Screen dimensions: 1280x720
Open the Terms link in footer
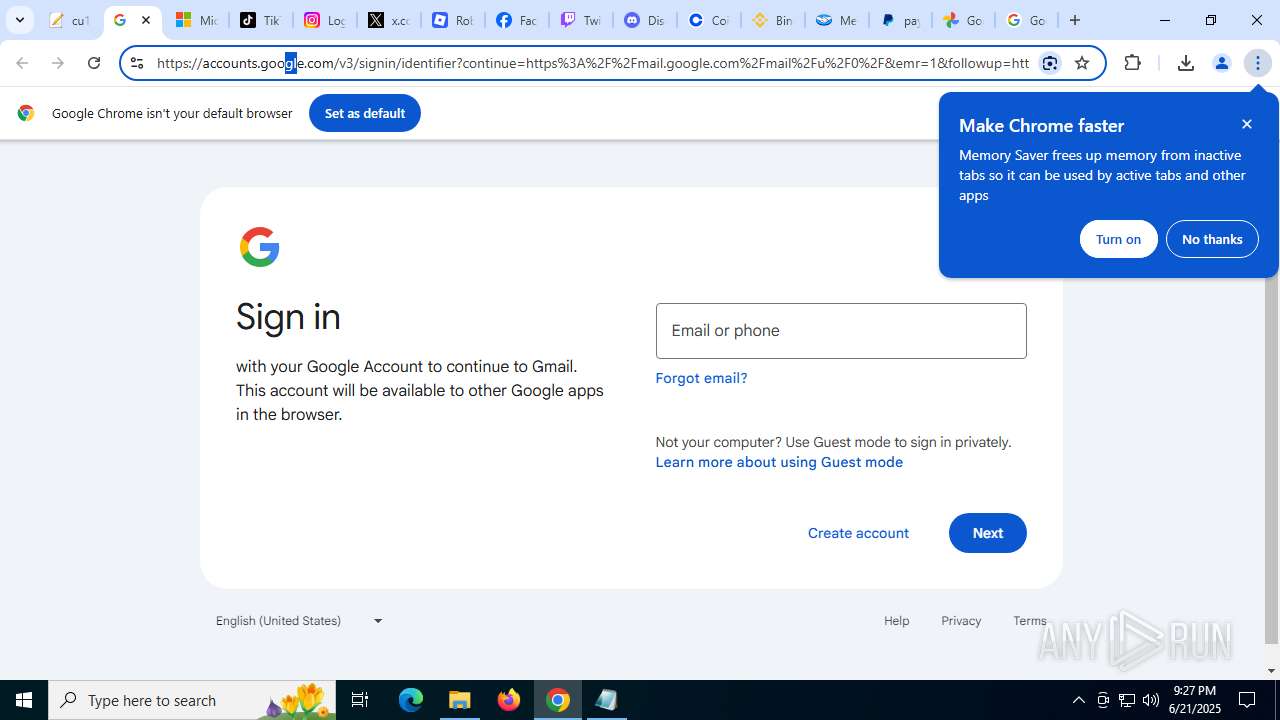point(1030,621)
